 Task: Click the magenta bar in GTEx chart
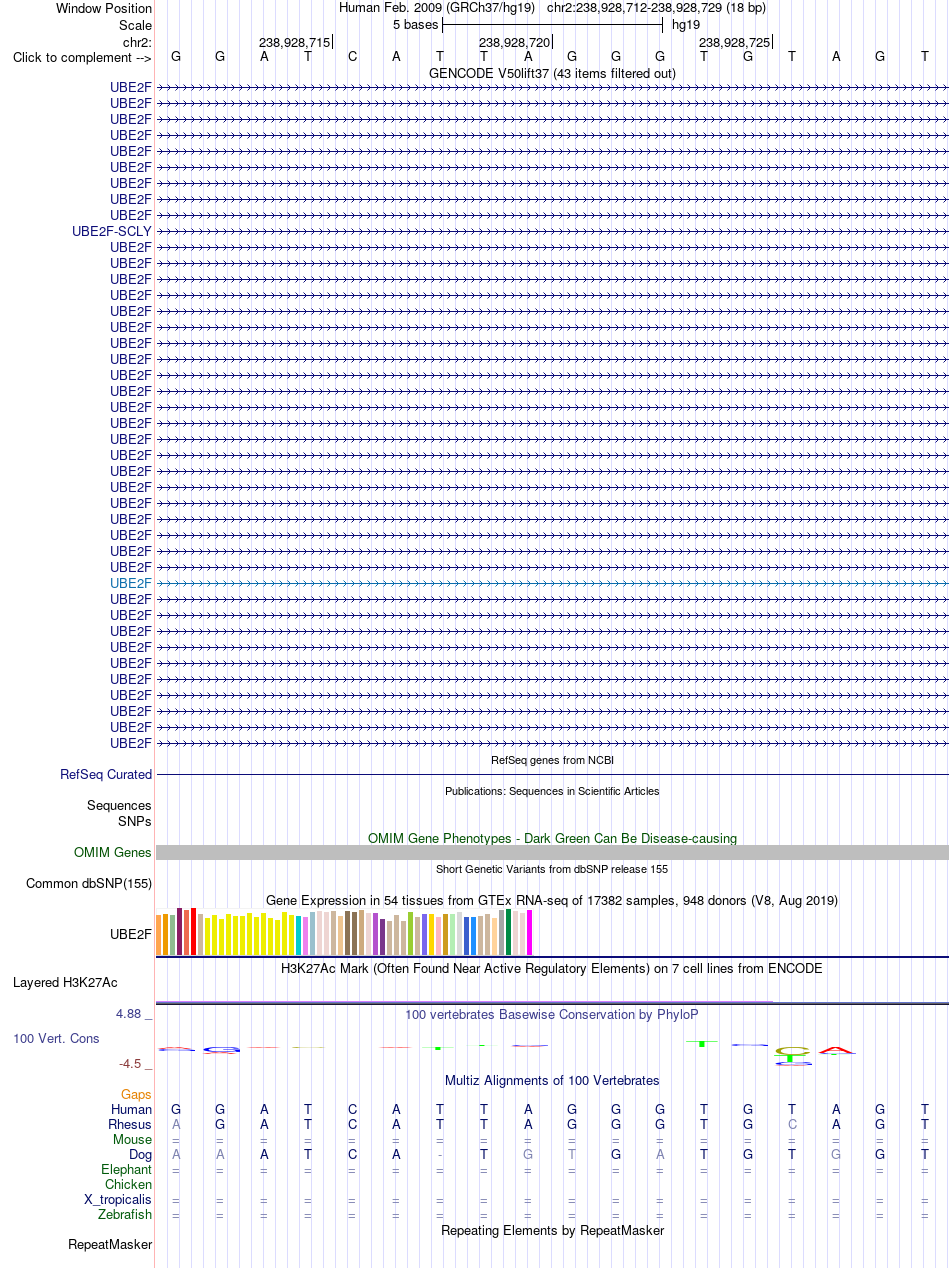(530, 932)
